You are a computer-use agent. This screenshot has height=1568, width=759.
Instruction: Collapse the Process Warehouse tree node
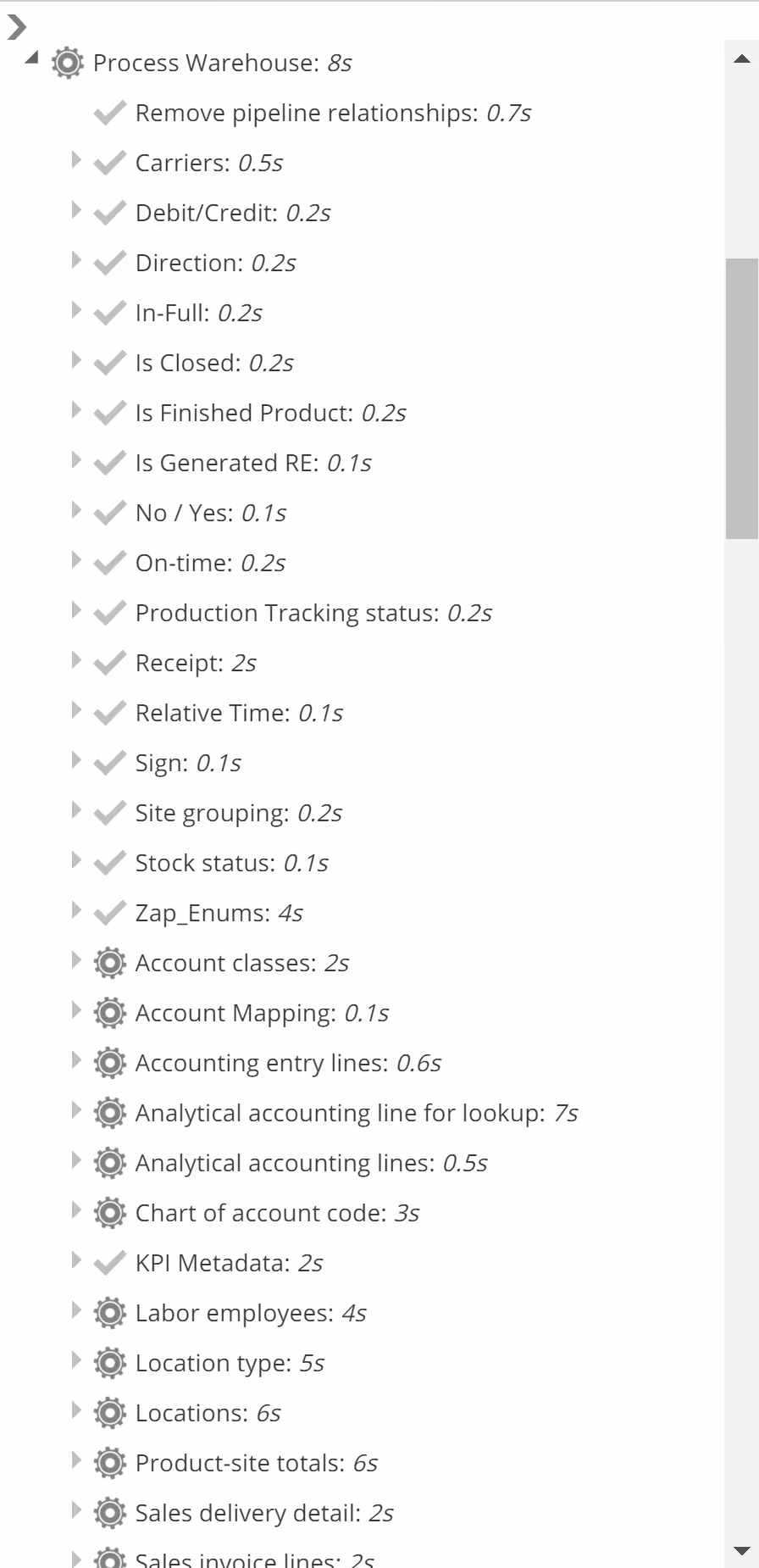32,58
